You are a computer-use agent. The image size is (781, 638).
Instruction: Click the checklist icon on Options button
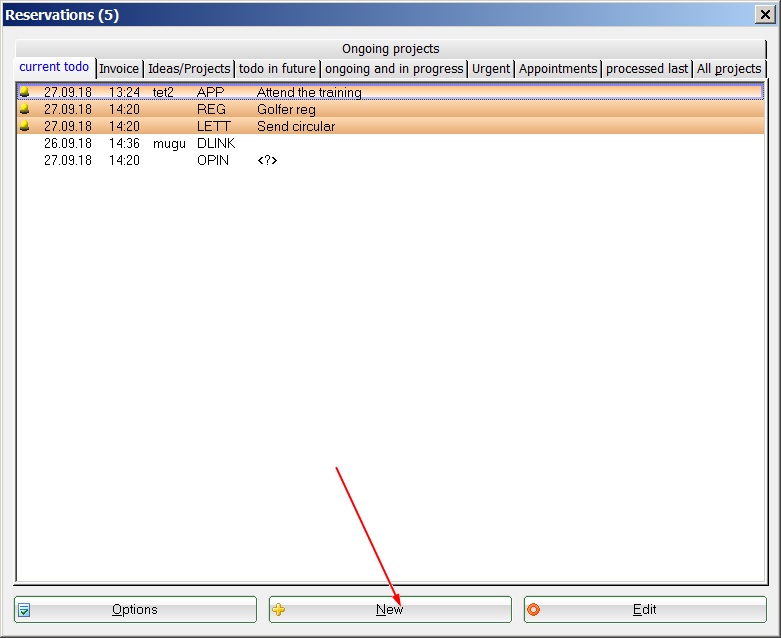24,610
